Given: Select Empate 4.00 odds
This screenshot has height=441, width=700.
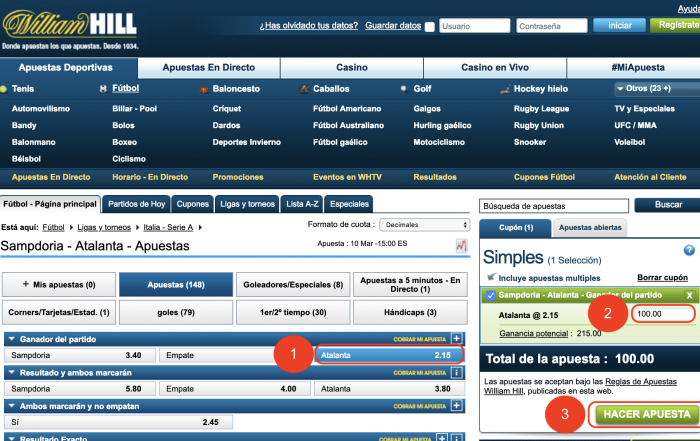Looking at the screenshot, I should pos(234,389).
